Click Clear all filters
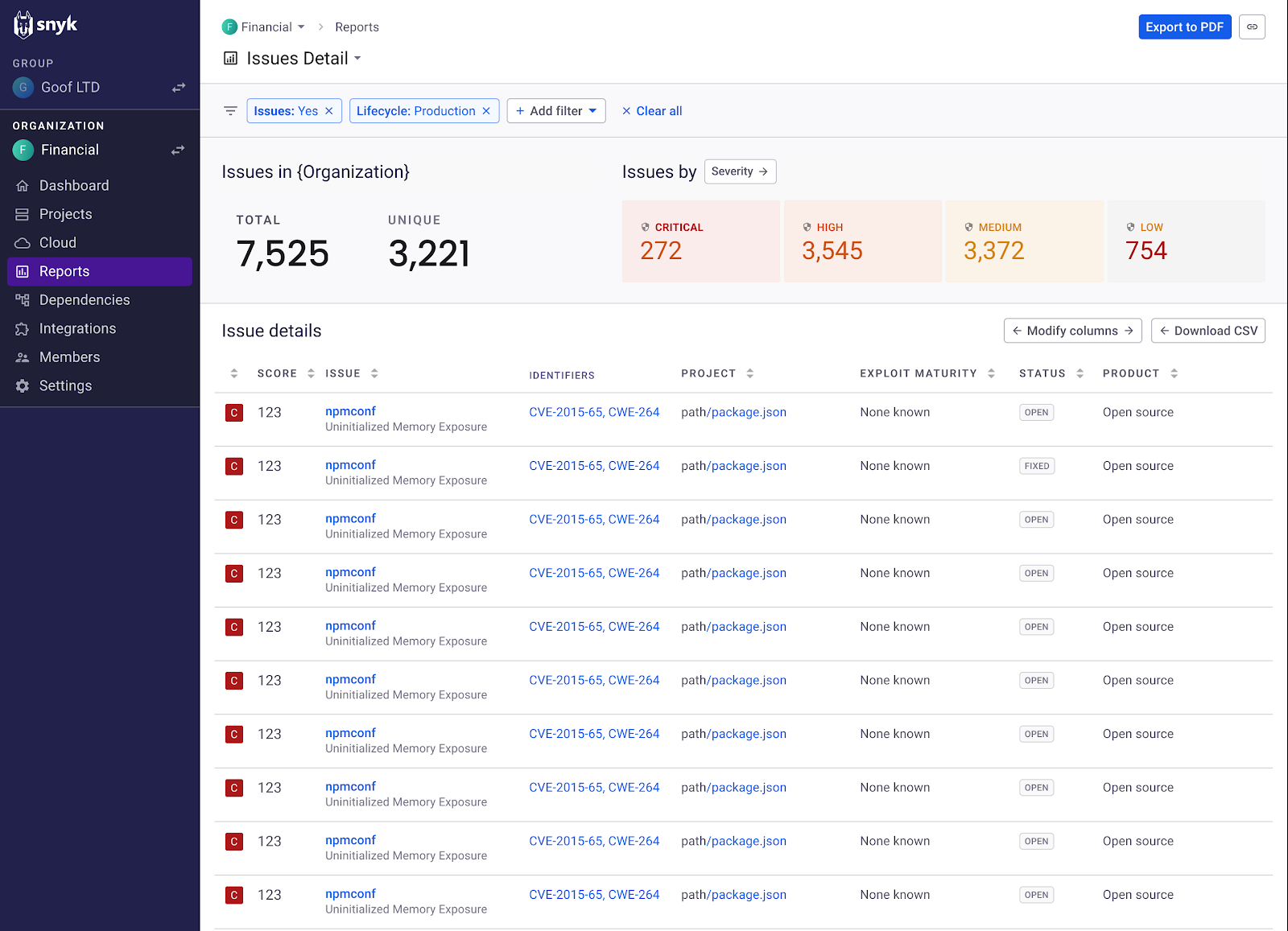 click(x=652, y=111)
